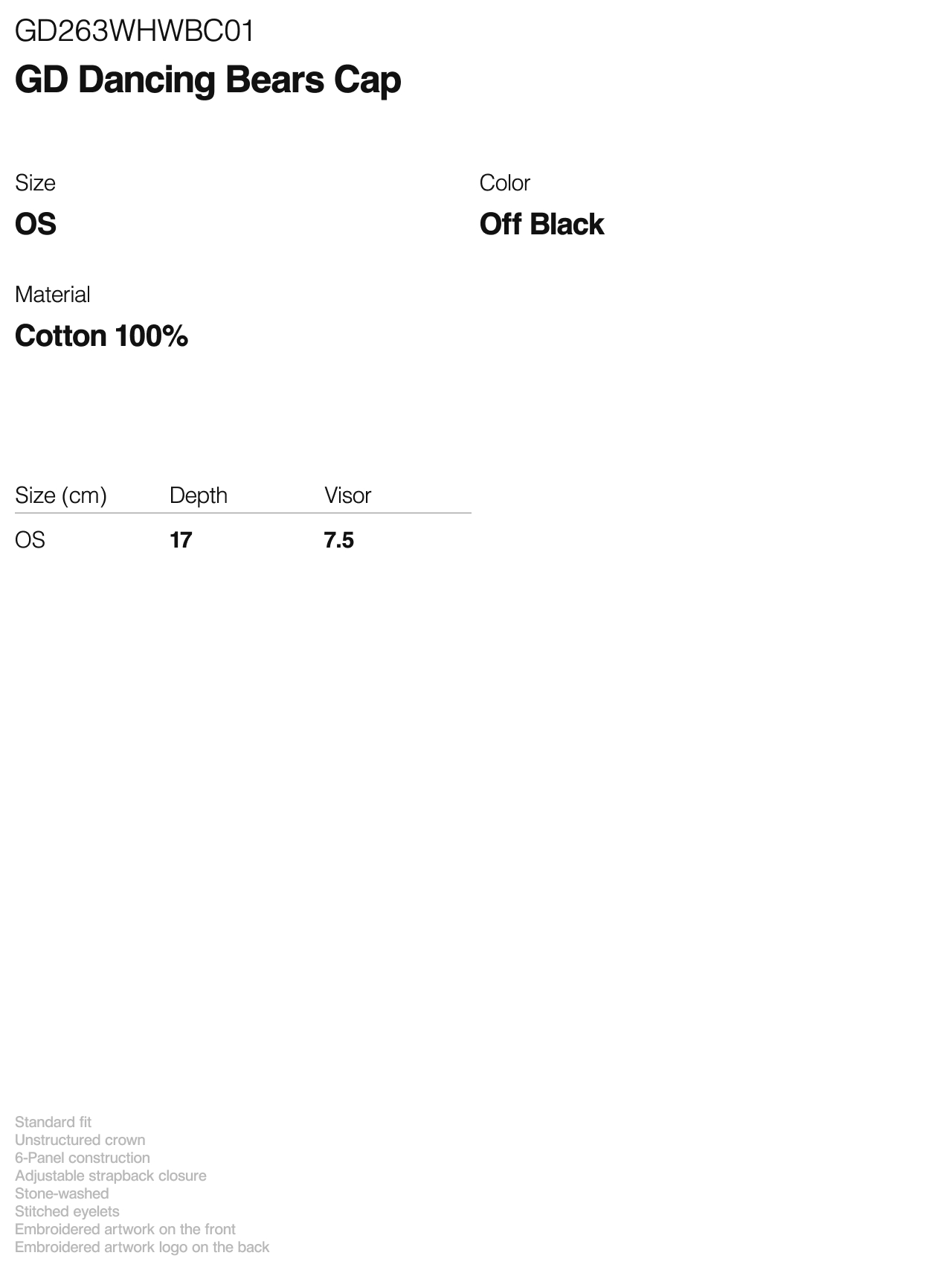Click the Size label
The image size is (952, 1270).
(35, 183)
